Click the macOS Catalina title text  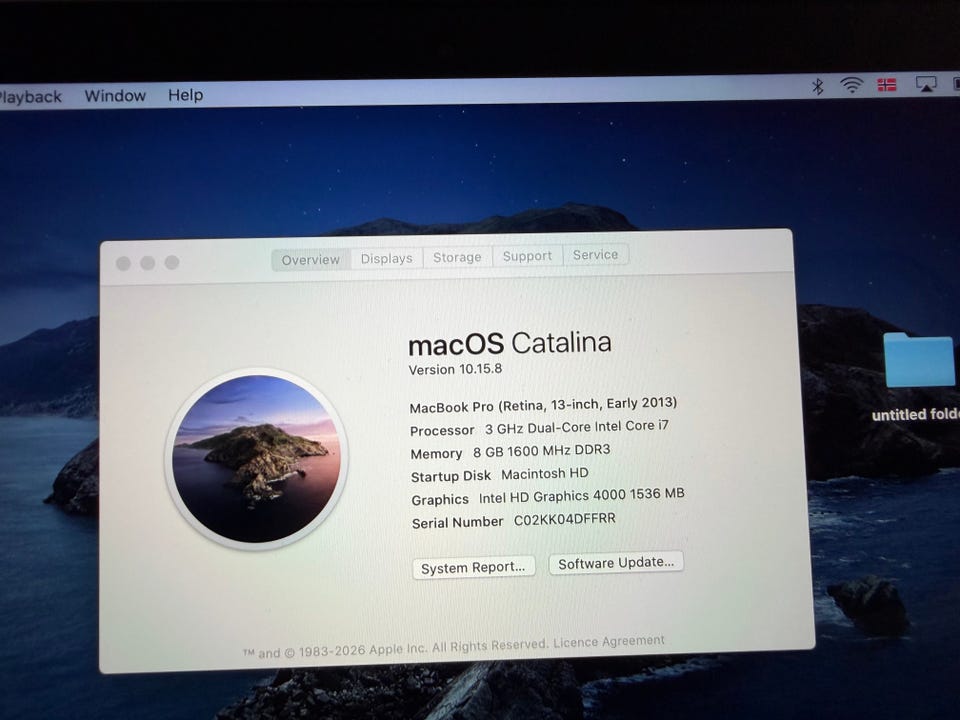[509, 343]
